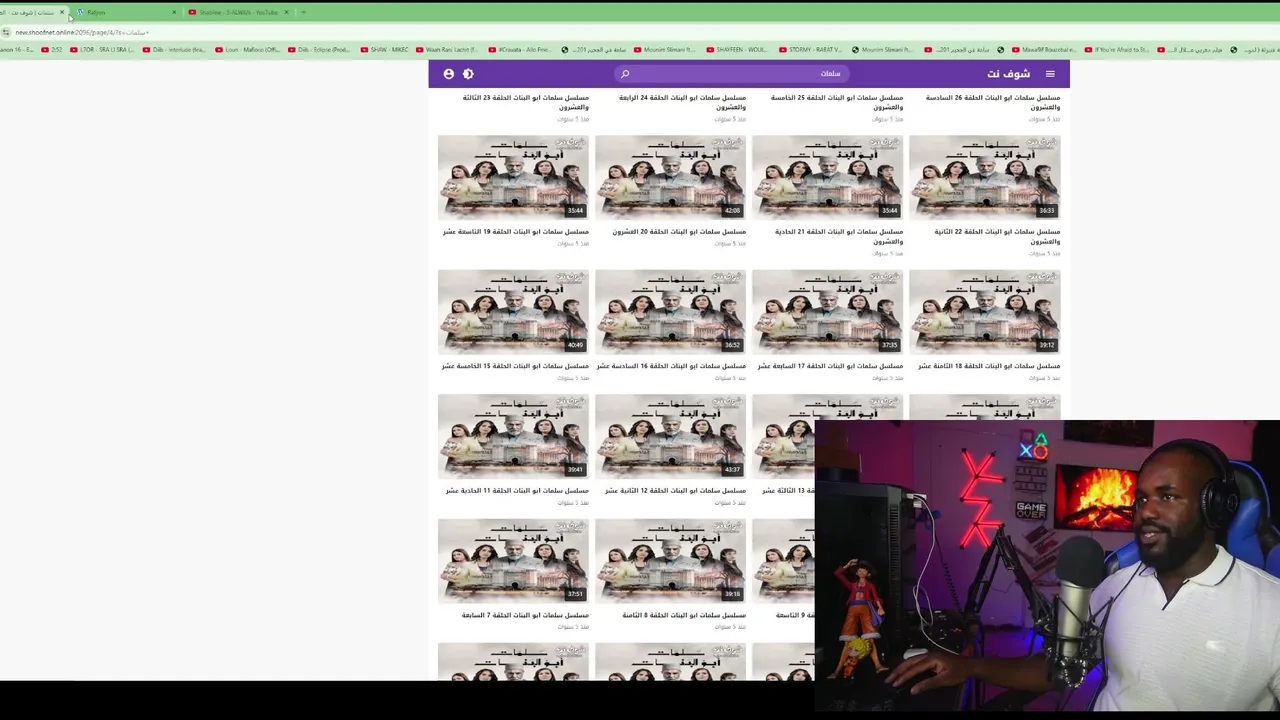Image resolution: width=1280 pixels, height=720 pixels.
Task: Click title مسلسل سلمات ابو البنات الحلقة 19
Action: coord(516,232)
